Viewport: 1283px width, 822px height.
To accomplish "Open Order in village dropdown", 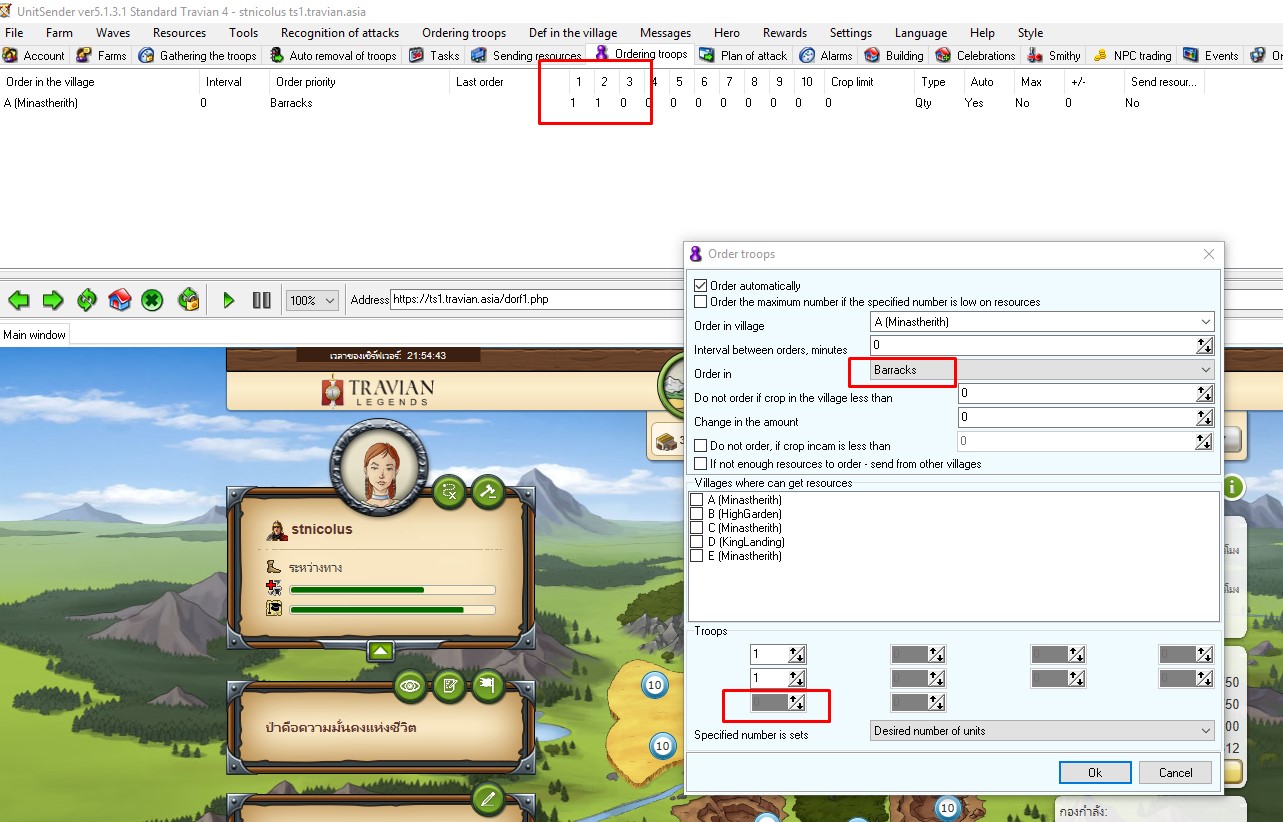I will [x=1042, y=322].
